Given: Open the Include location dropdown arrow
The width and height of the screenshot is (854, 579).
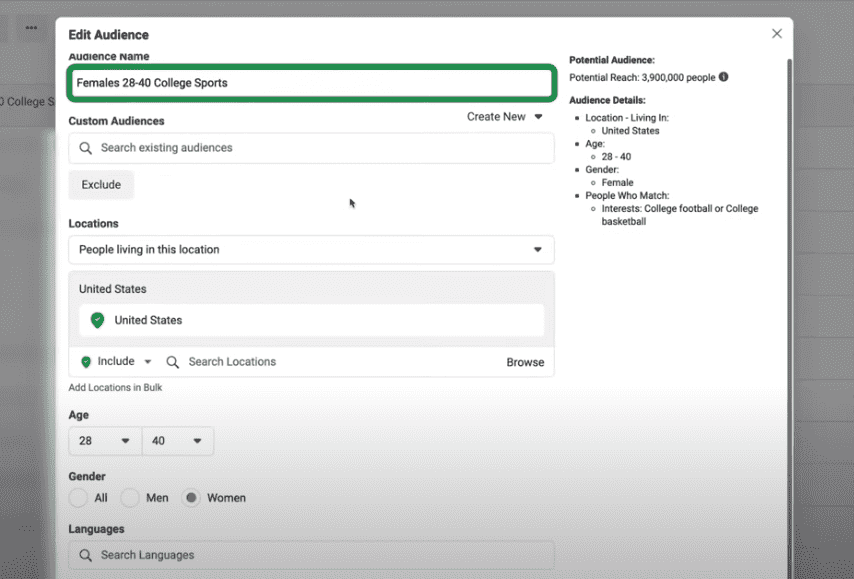Looking at the screenshot, I should (148, 362).
